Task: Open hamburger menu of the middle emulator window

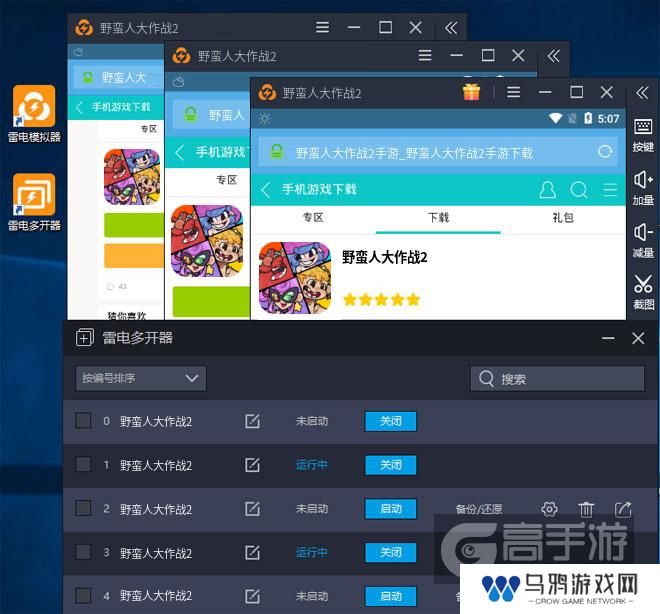Action: 425,56
